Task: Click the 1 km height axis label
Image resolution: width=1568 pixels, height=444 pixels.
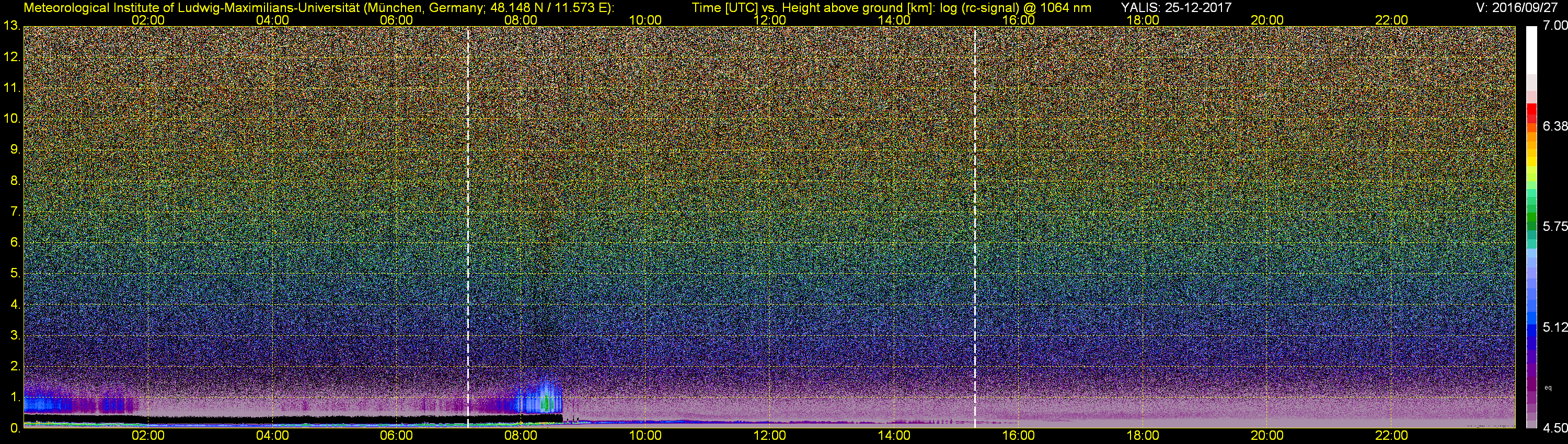Action: coord(15,397)
